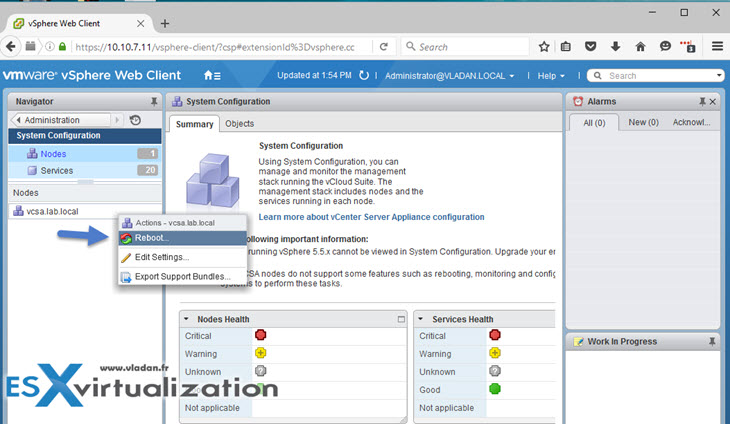This screenshot has width=730, height=424.
Task: Open the navigator history clock icon
Action: (x=135, y=120)
